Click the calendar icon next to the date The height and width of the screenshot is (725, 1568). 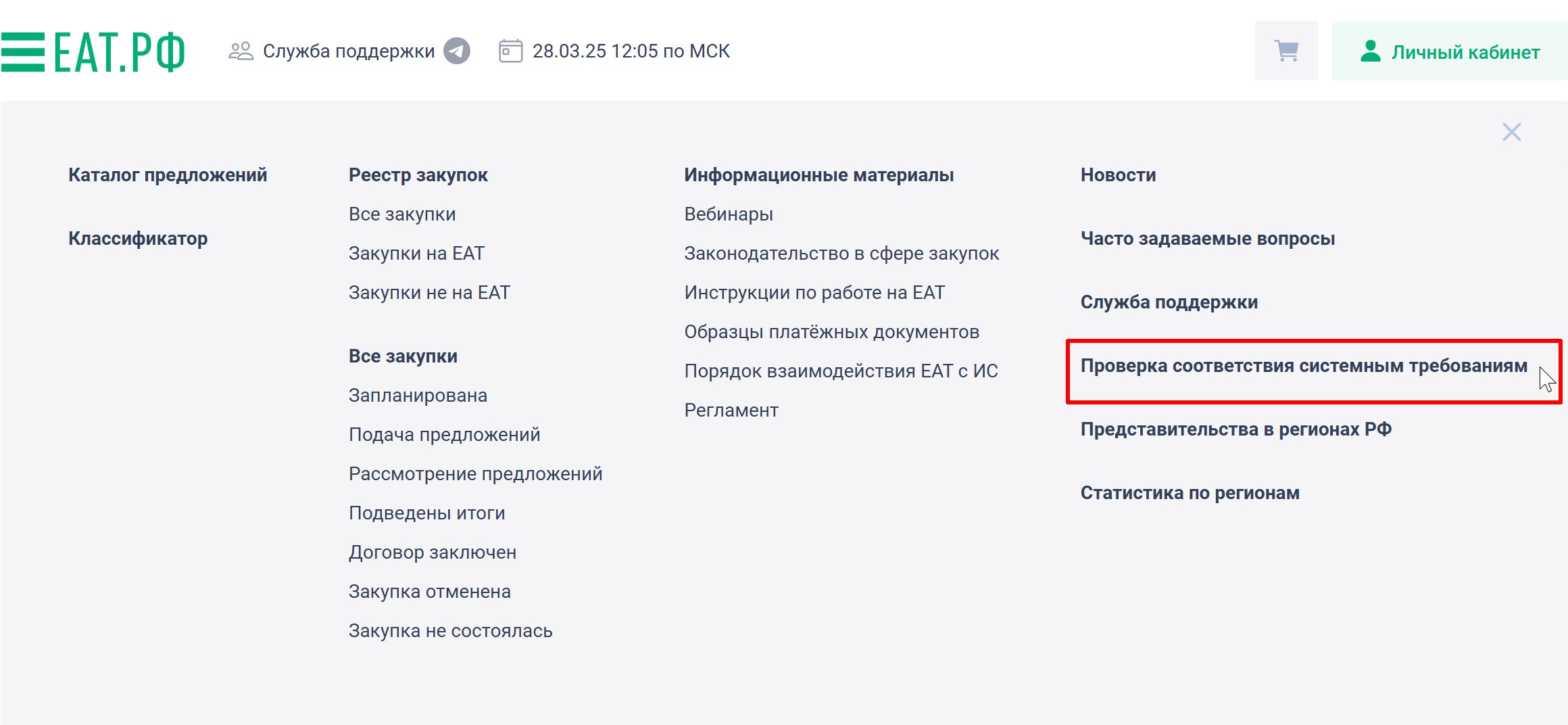(x=510, y=49)
